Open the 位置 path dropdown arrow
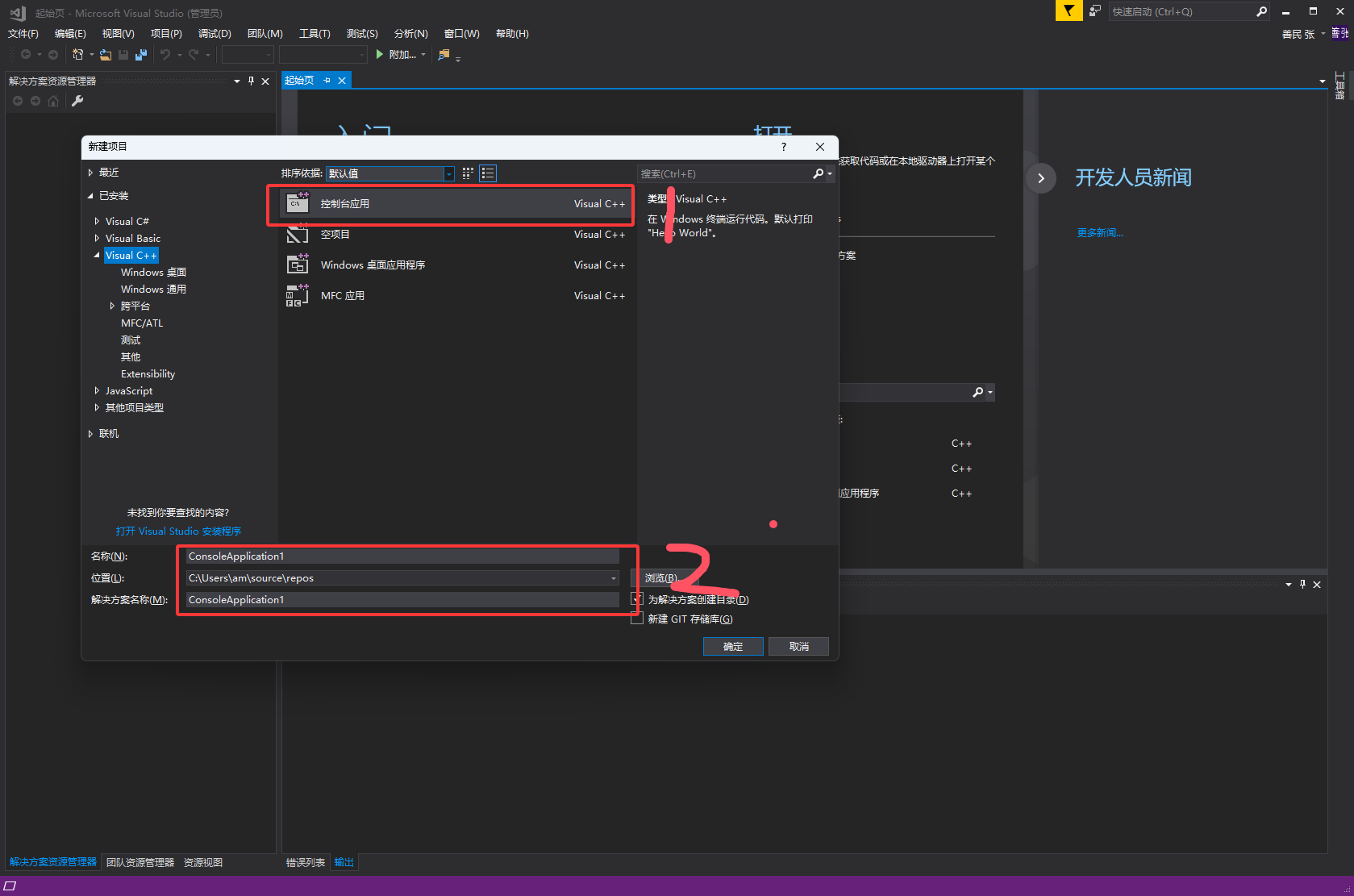 tap(613, 578)
